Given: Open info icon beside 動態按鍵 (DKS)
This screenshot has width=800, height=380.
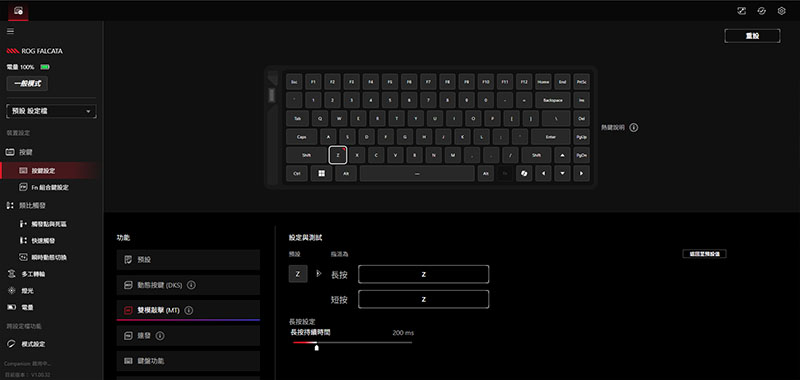Looking at the screenshot, I should click(192, 285).
